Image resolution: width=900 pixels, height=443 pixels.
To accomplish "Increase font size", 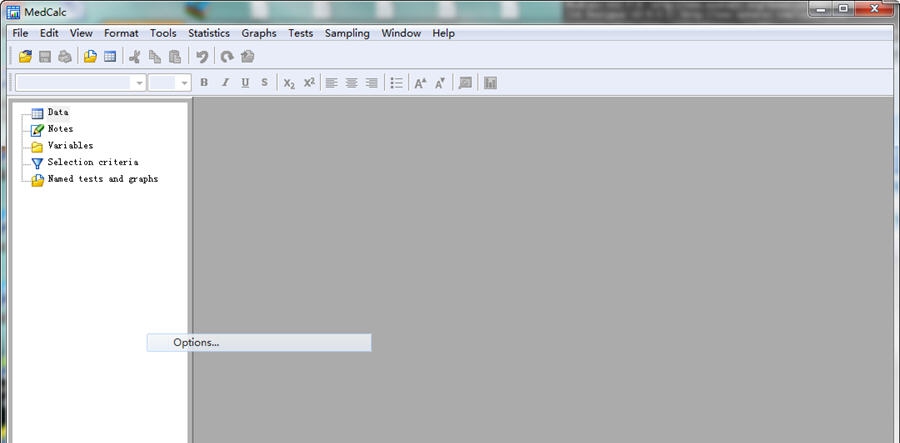I will tap(420, 83).
